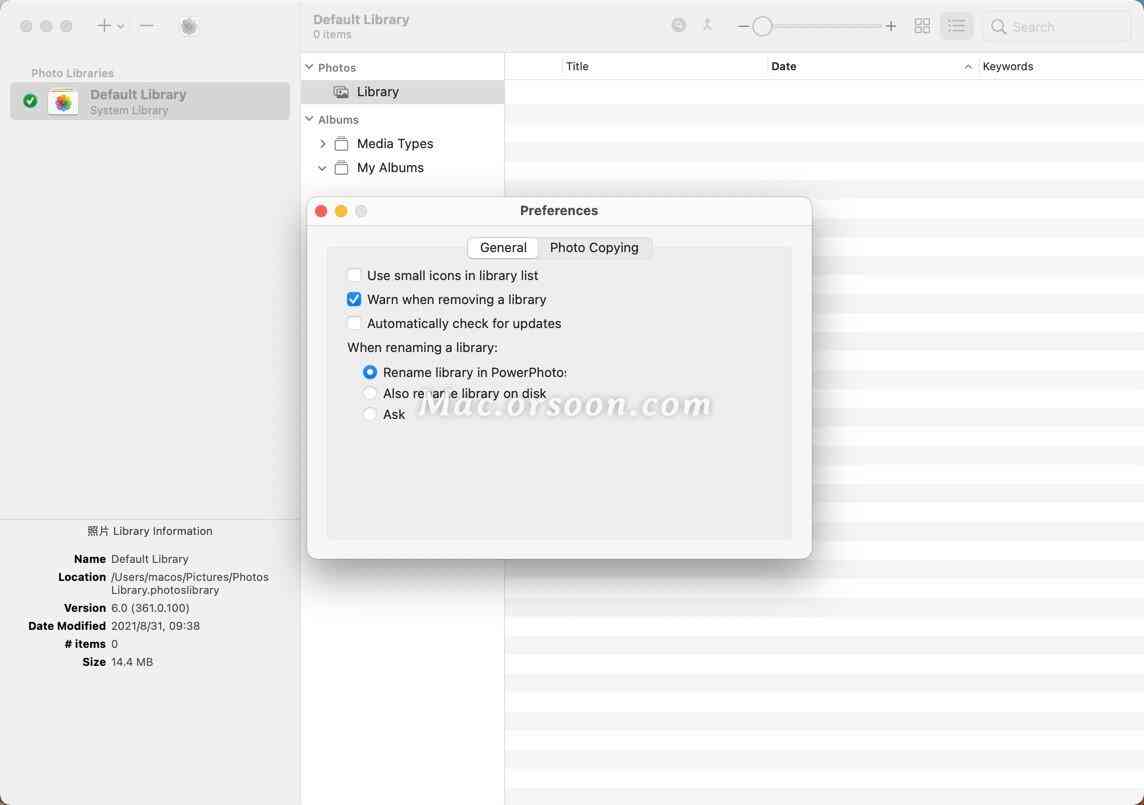Uncheck Warn when removing a library

354,299
